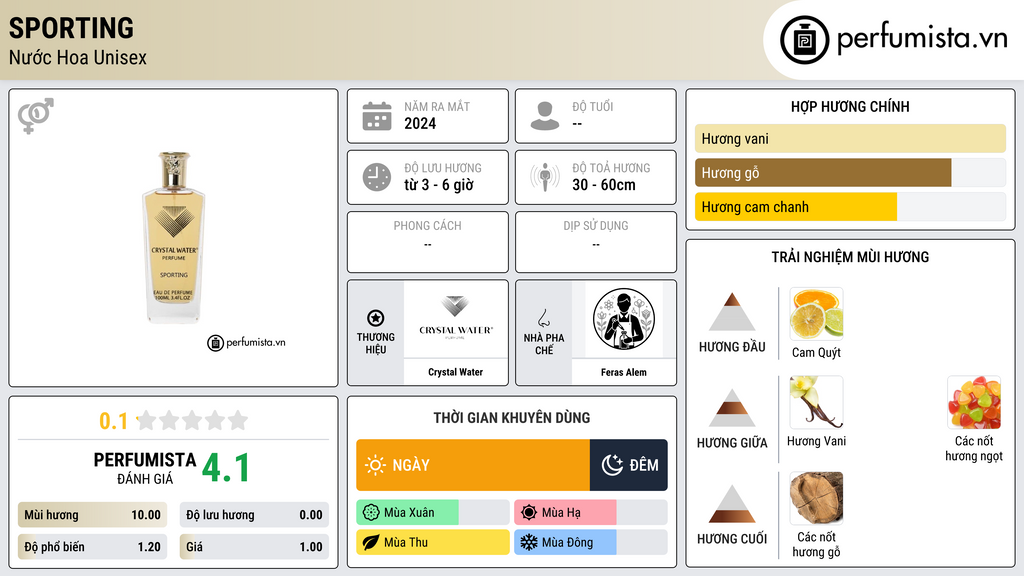Click the Hương vani accord bar
The height and width of the screenshot is (576, 1024).
tap(850, 138)
